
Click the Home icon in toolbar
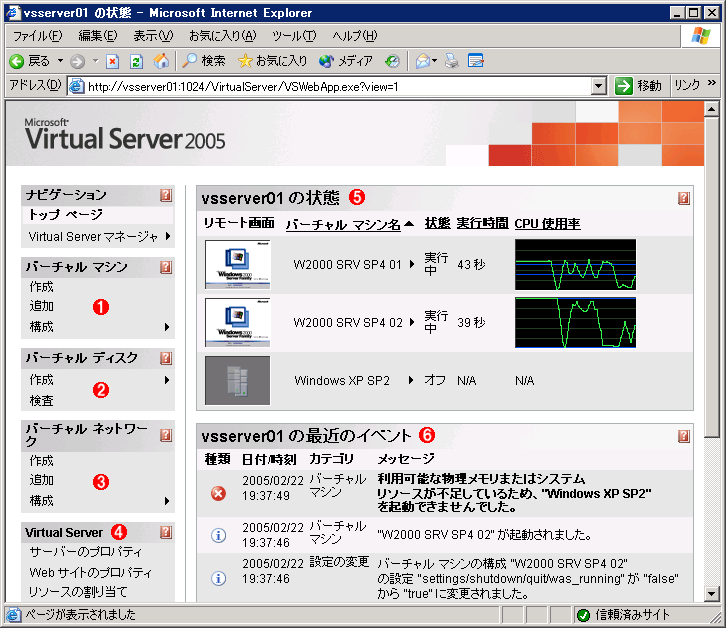(x=161, y=61)
